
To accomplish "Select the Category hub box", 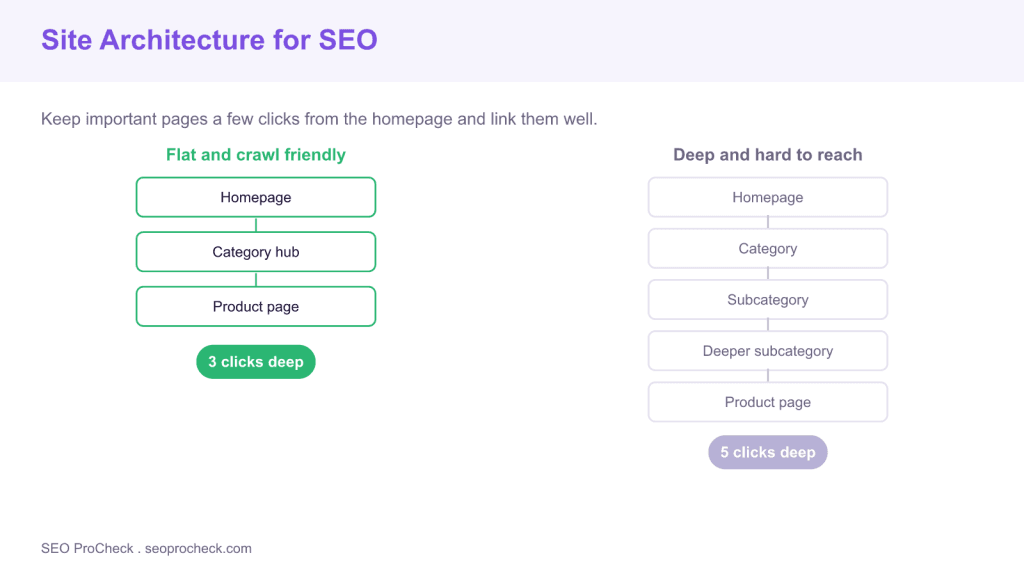I will pos(256,252).
